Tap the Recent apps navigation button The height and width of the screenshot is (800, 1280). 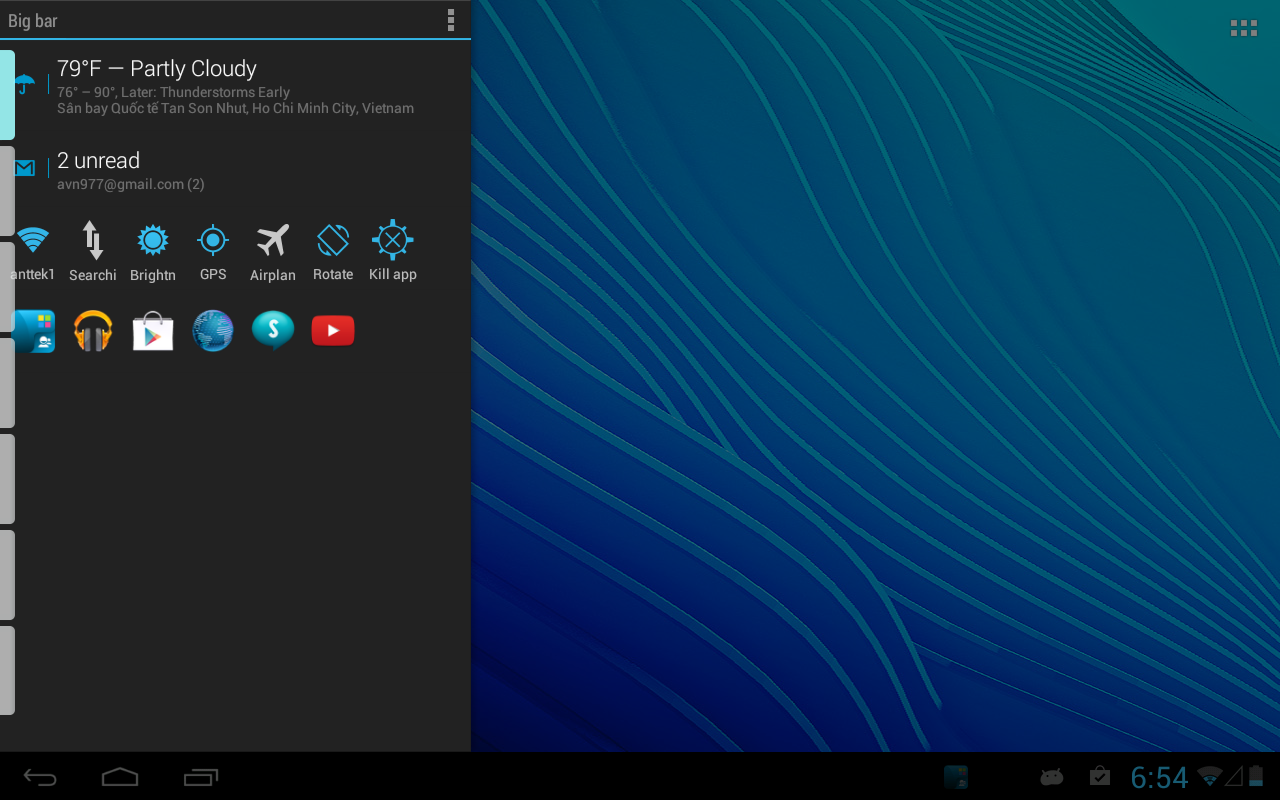201,777
